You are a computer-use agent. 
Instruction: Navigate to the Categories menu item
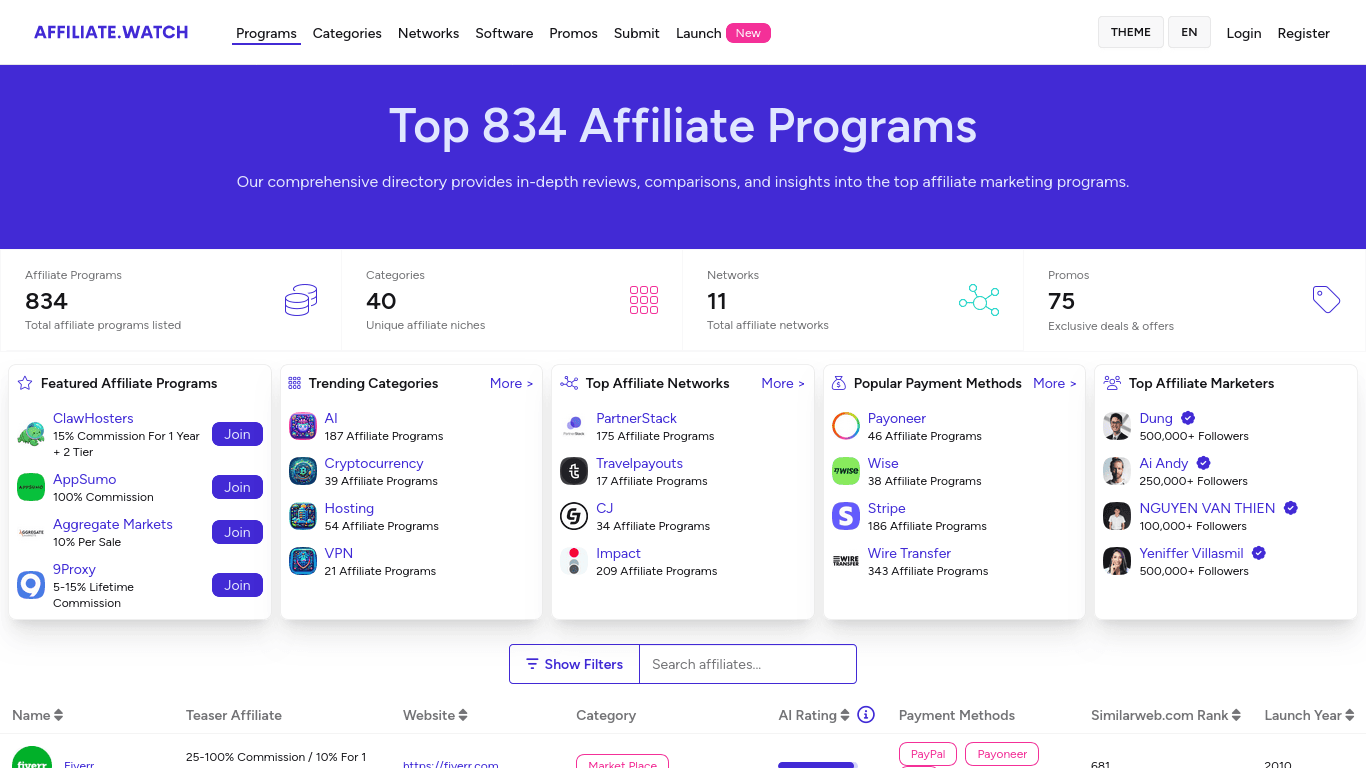(x=347, y=33)
